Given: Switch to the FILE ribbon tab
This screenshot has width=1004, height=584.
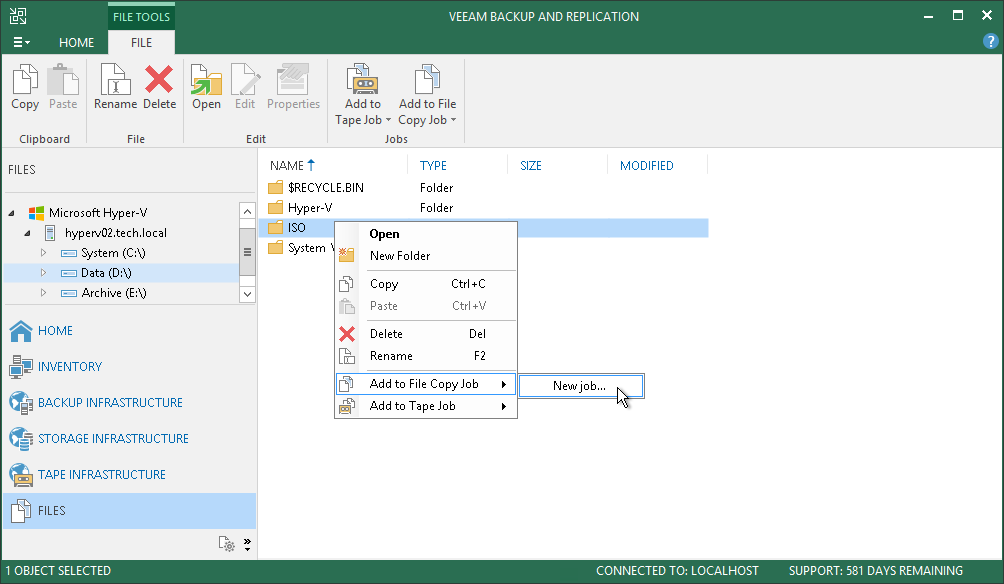Looking at the screenshot, I should 142,42.
